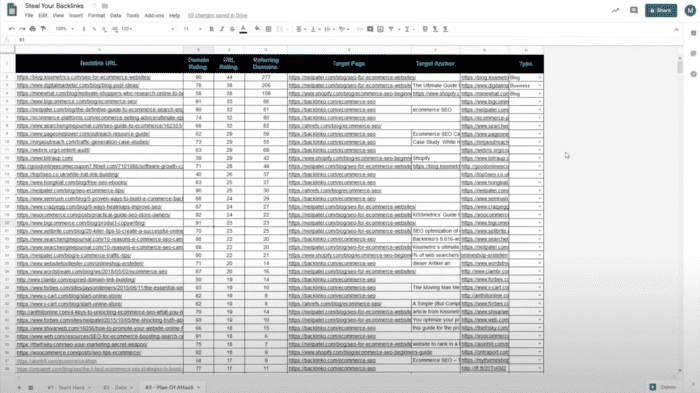Click the Functions sigma icon
This screenshot has width=700, height=393.
[407, 29]
